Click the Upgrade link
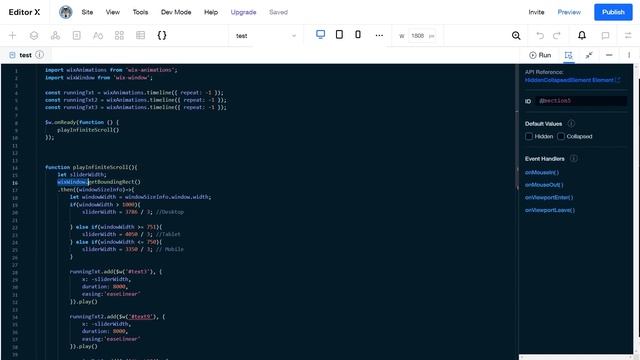Image resolution: width=640 pixels, height=360 pixels. (243, 12)
